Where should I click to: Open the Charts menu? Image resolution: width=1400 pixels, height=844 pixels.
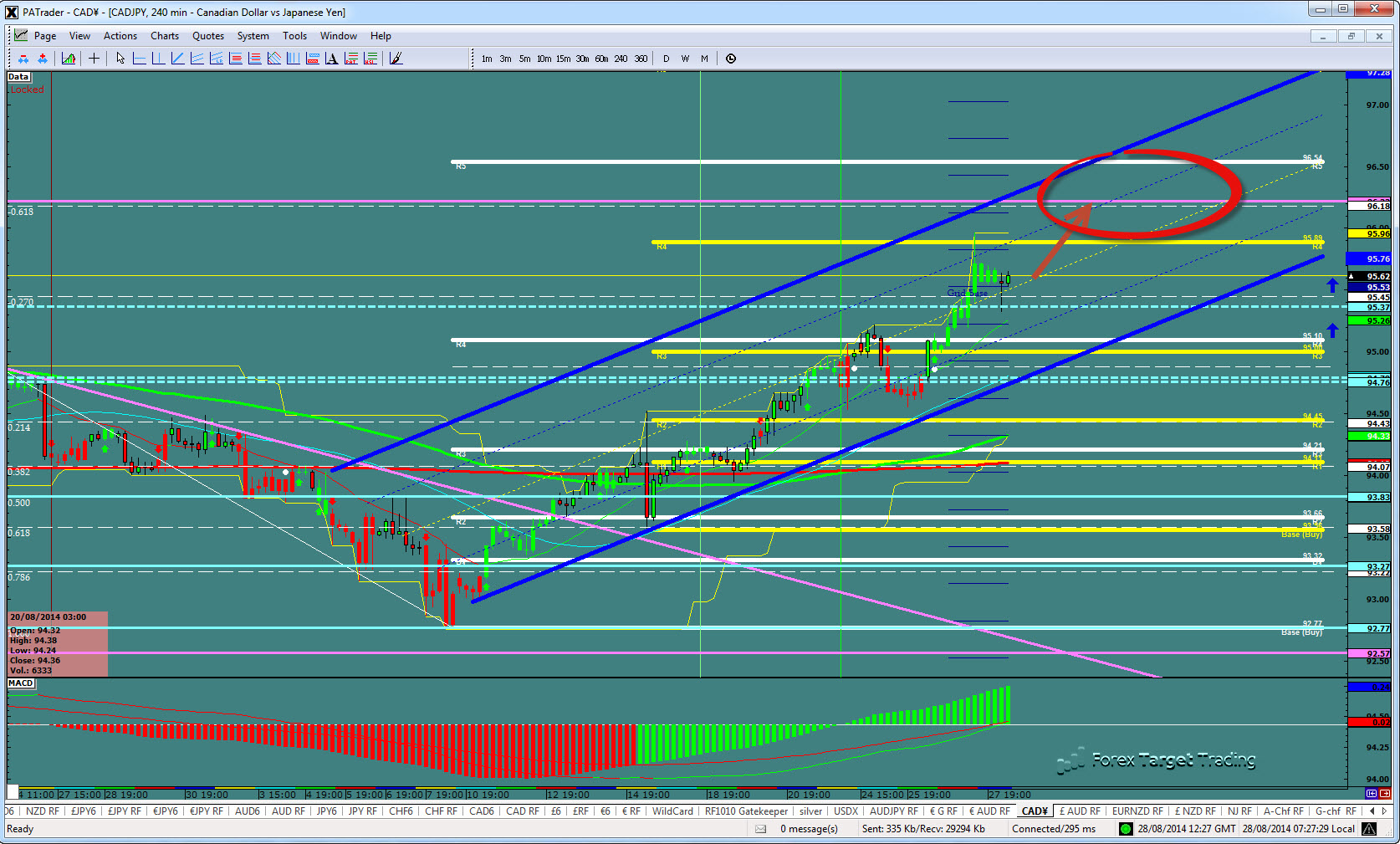pos(164,36)
